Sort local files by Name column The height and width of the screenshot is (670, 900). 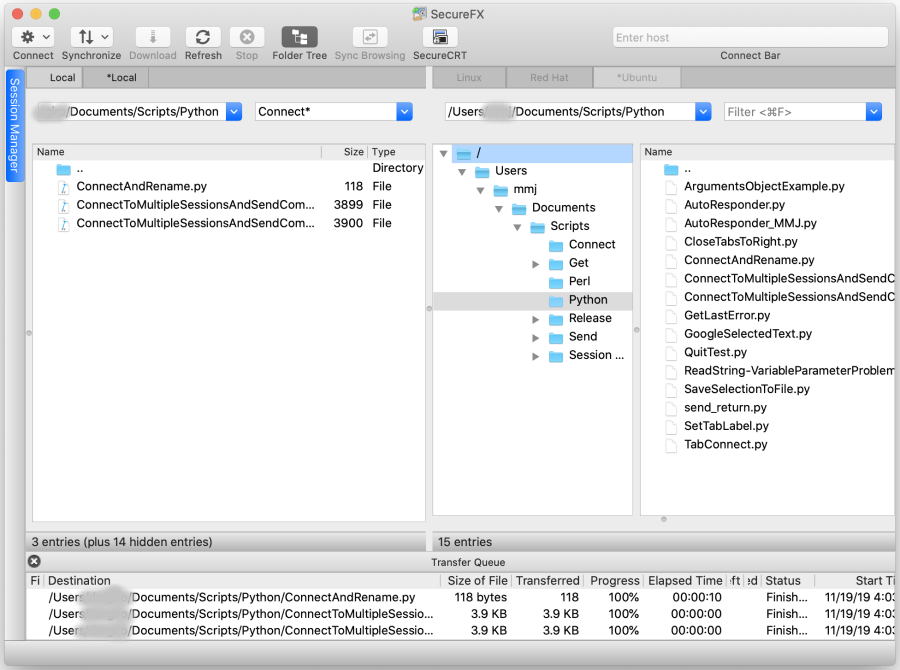click(x=177, y=152)
